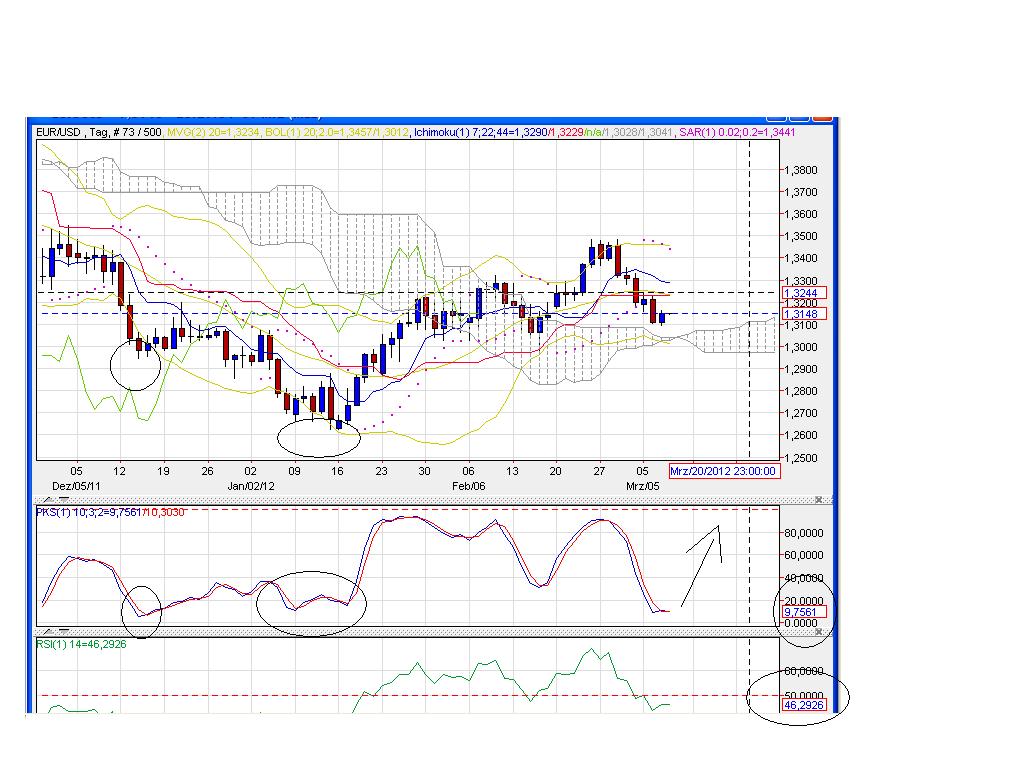Viewport: 1024px width, 768px height.
Task: Click the 1,3000 price axis label
Action: (x=801, y=347)
